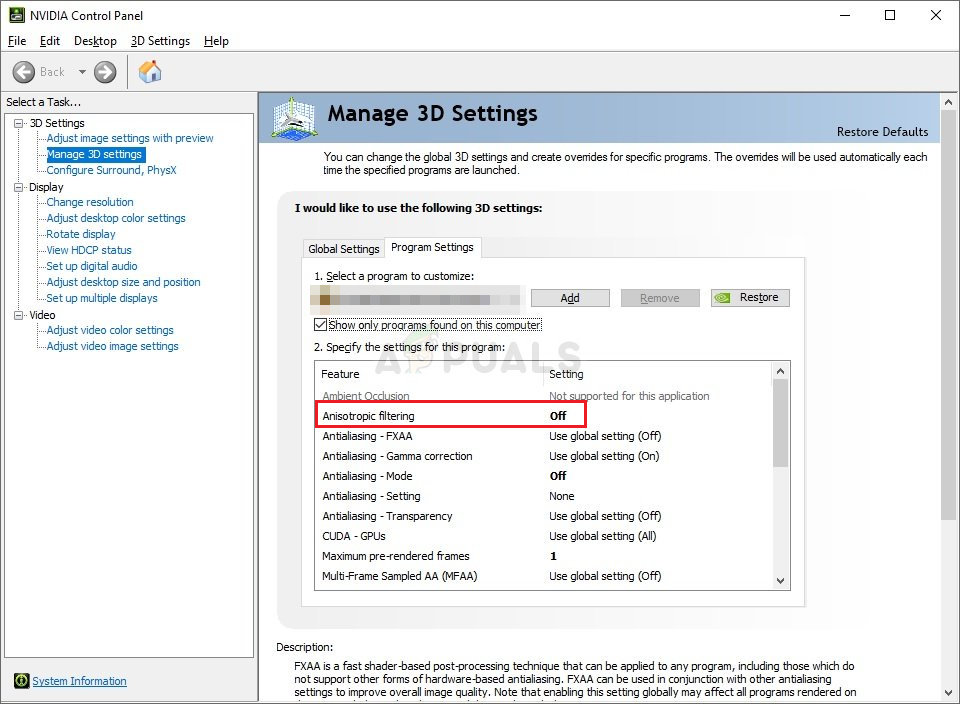This screenshot has width=960, height=704.
Task: Open the Edit menu
Action: 50,41
